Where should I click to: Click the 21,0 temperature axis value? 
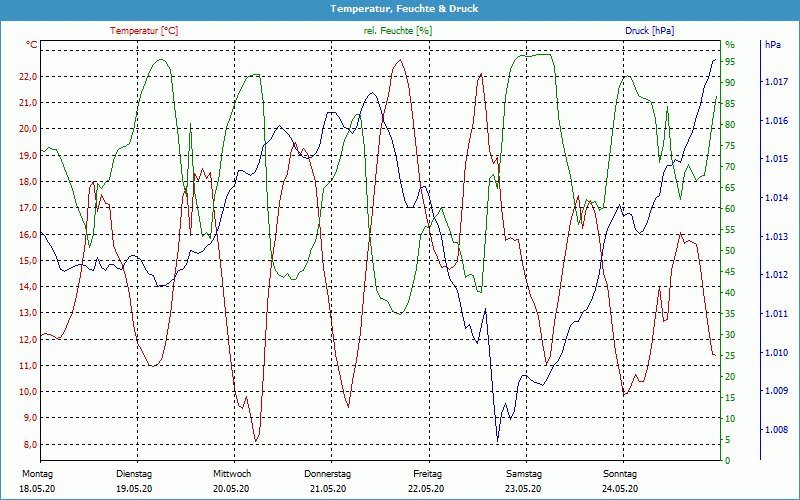point(28,103)
